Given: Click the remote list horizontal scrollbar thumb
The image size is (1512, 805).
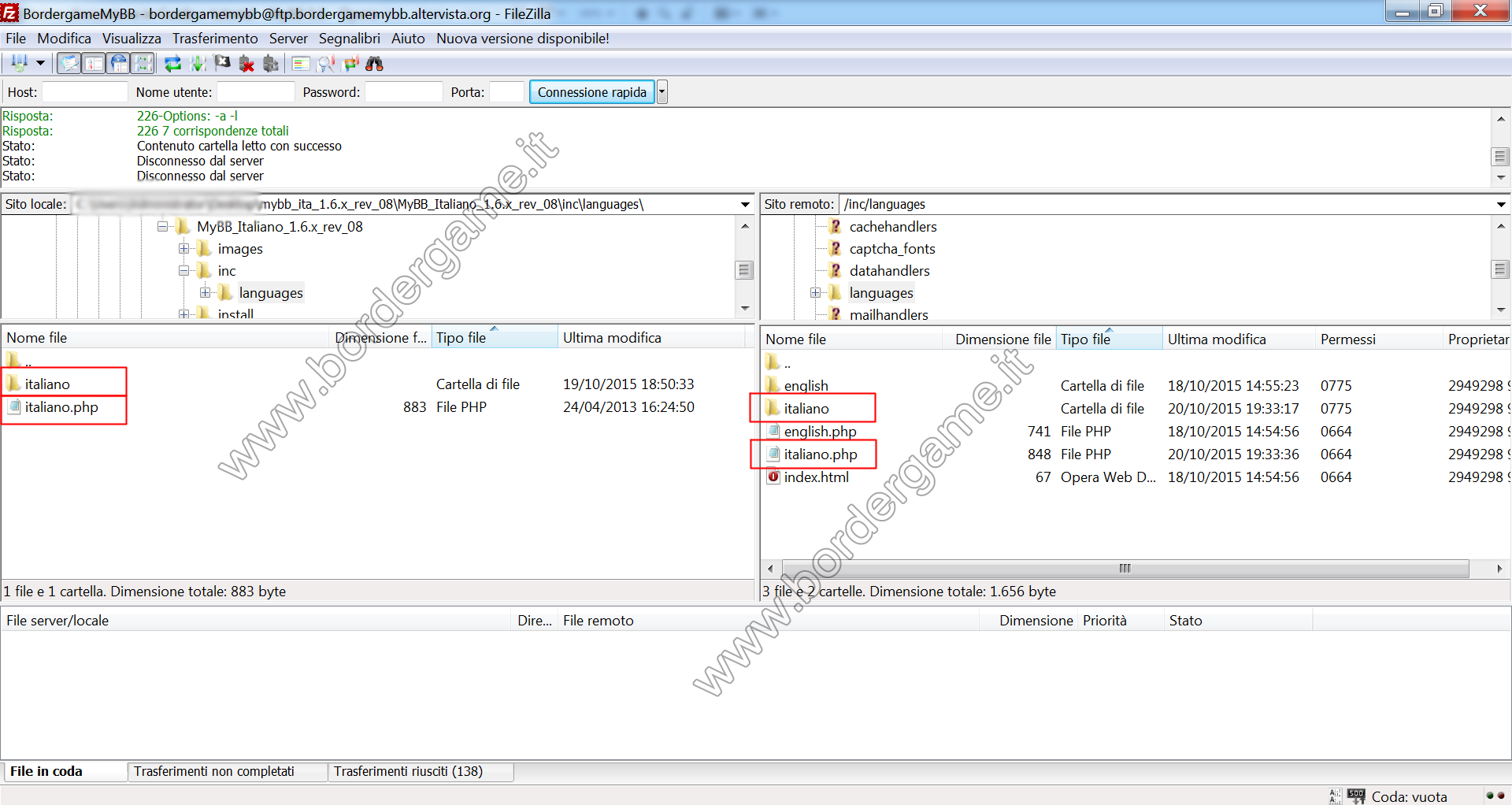Looking at the screenshot, I should [1125, 568].
